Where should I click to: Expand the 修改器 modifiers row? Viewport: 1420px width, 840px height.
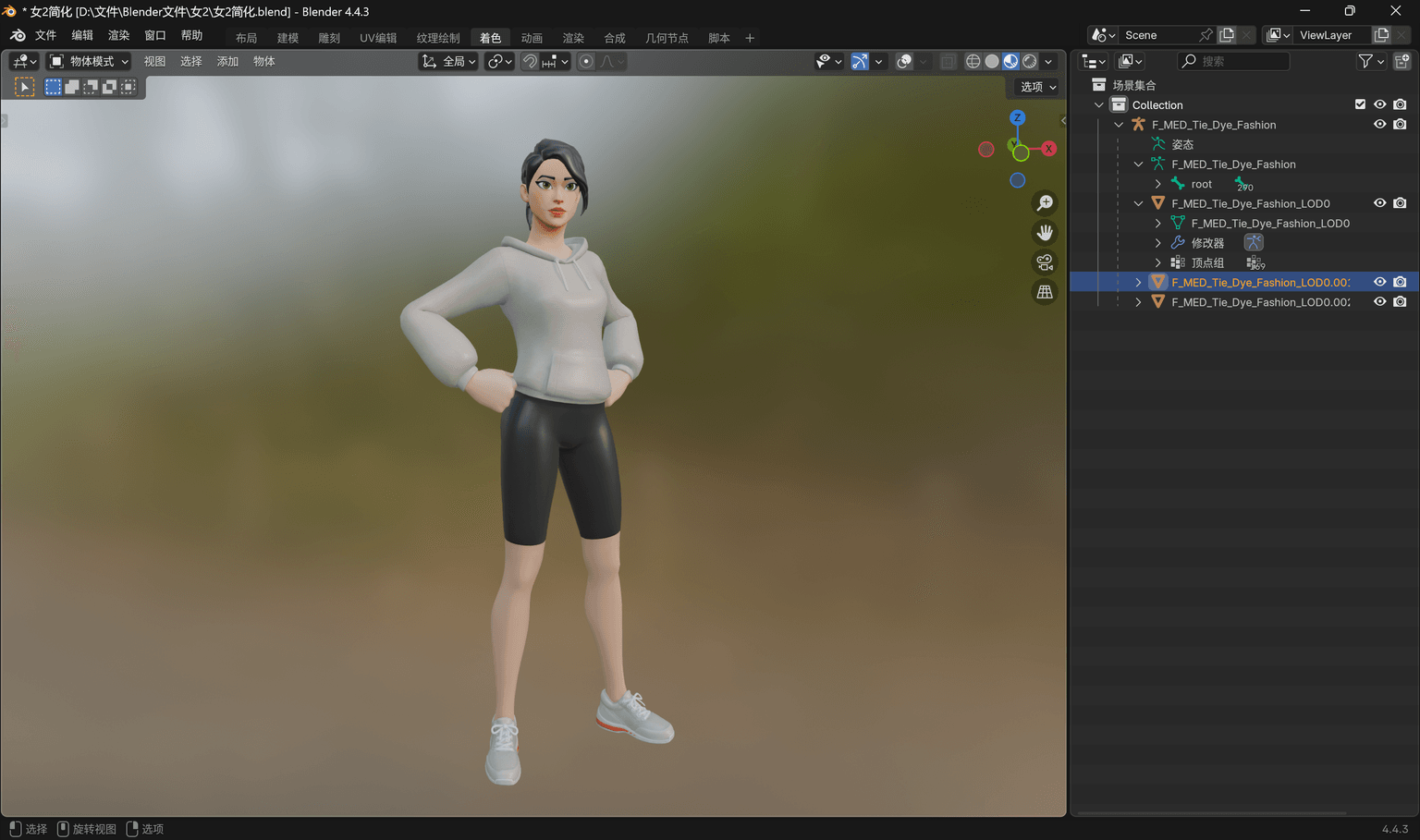[1157, 243]
